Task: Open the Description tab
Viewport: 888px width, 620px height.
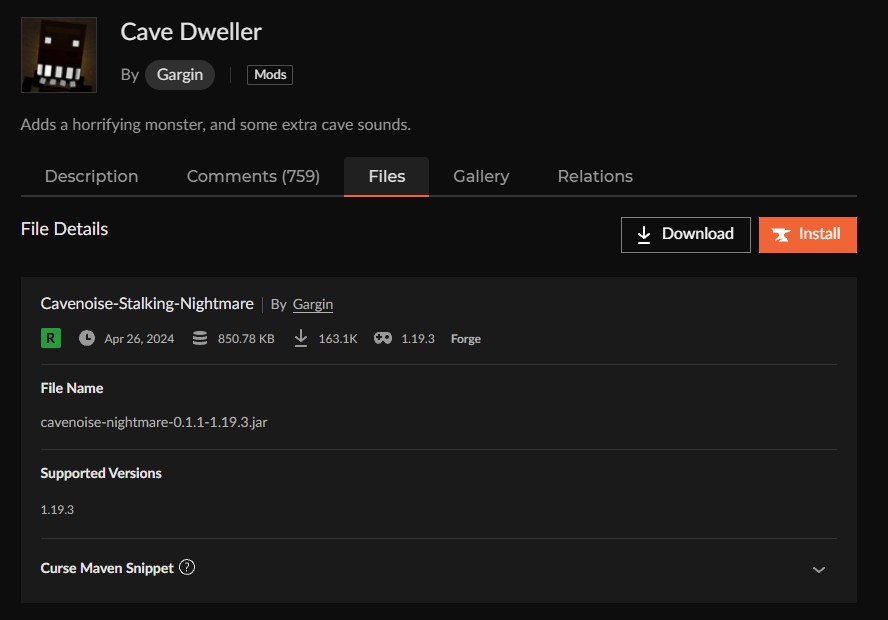Action: click(x=91, y=176)
